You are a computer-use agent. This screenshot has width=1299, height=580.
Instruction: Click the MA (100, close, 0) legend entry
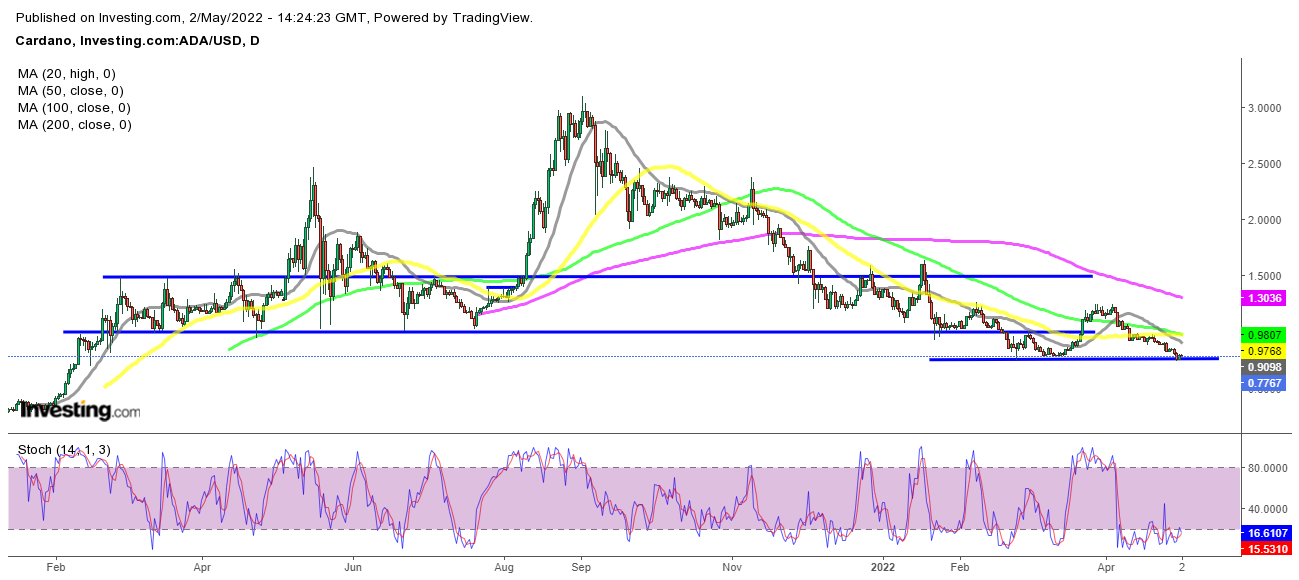pos(75,108)
